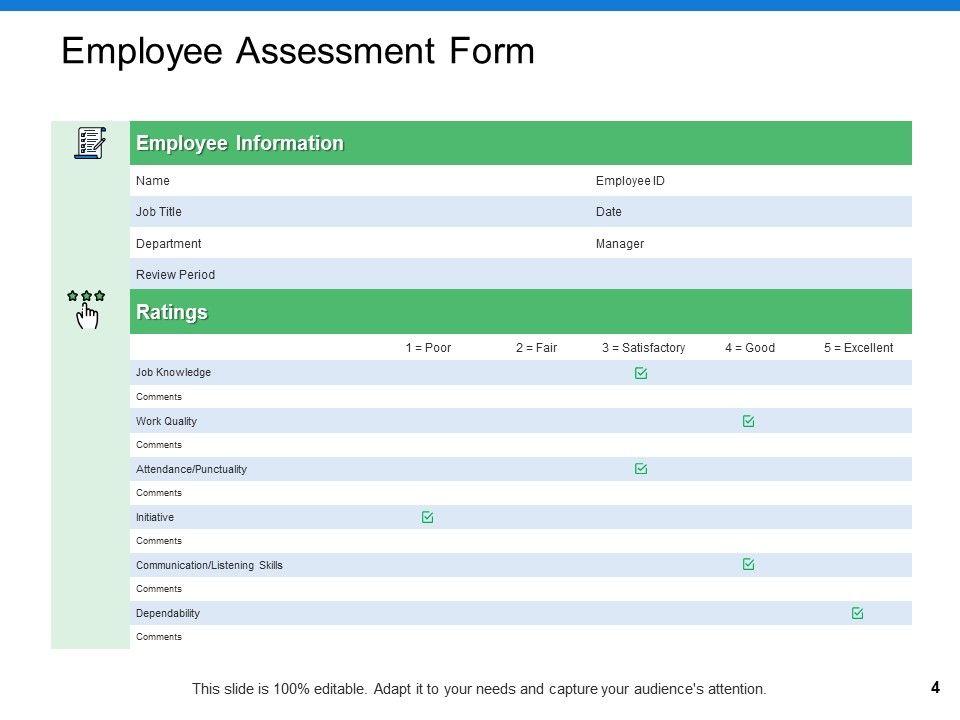Screen dimensions: 960x720
Task: Click the slide number 4
Action: point(935,687)
